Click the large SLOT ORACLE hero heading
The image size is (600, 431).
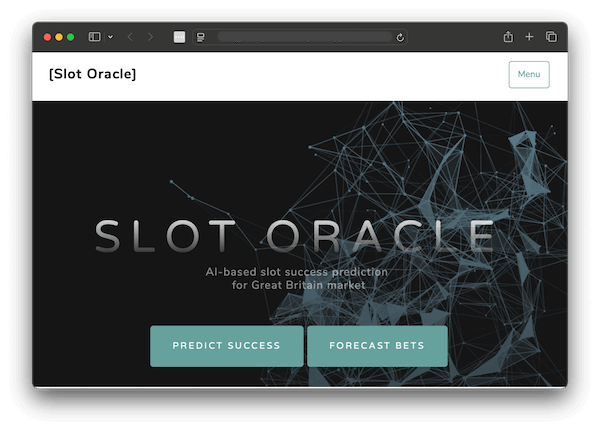point(295,236)
